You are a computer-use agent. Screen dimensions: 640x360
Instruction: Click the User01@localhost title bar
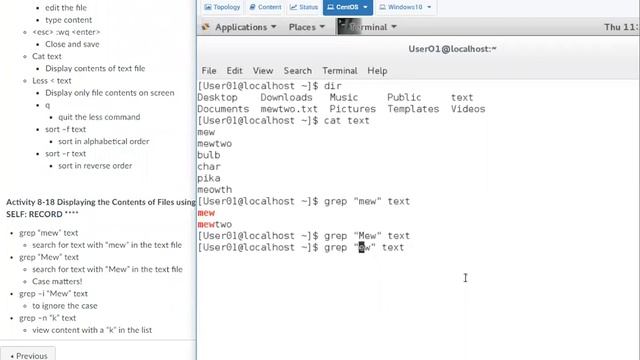[452, 49]
